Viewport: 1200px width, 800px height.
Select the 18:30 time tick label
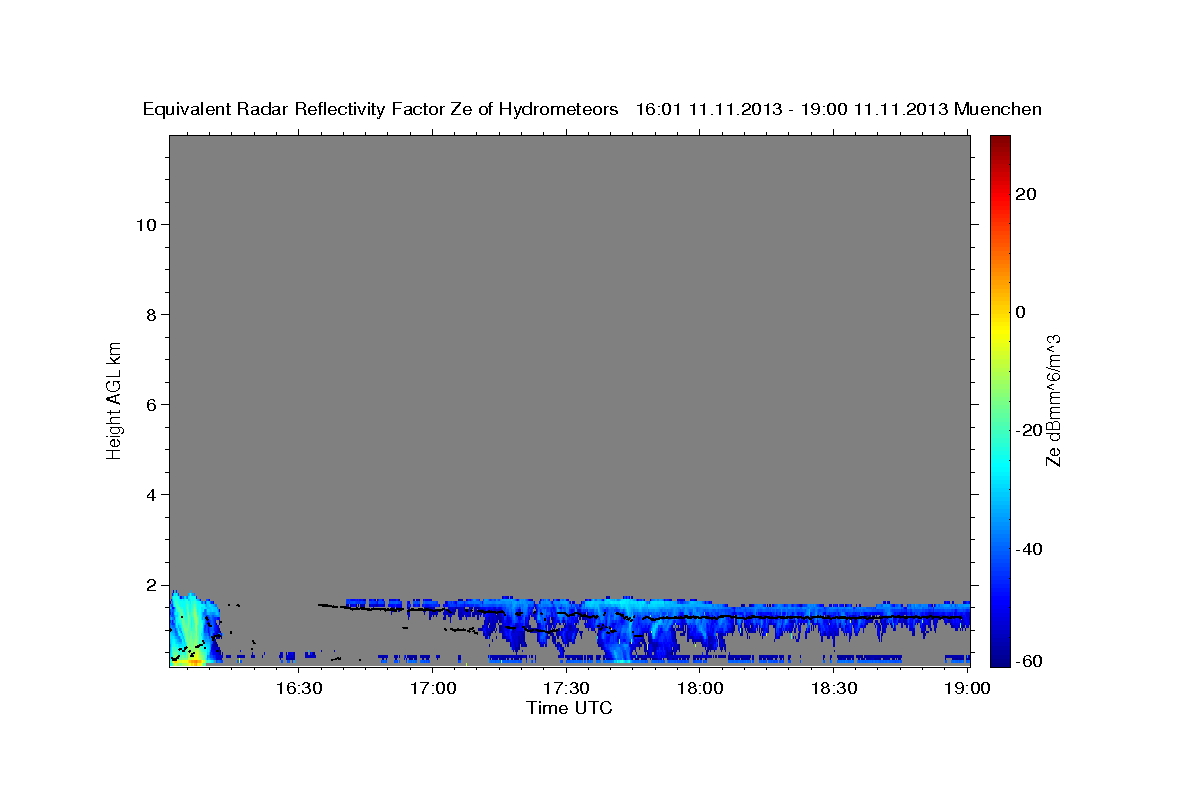(834, 688)
